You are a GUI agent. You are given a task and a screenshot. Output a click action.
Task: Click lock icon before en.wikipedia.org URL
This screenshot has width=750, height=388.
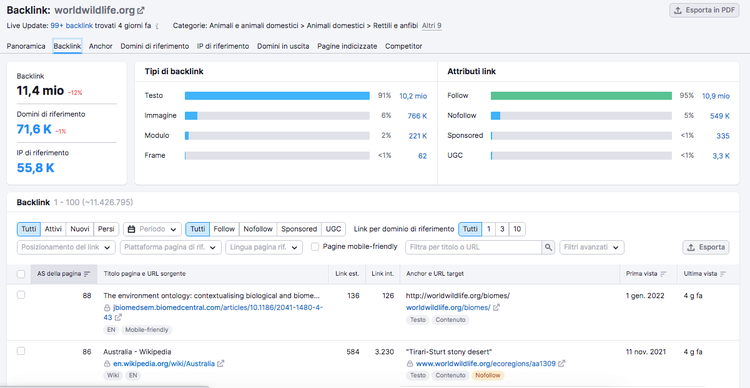(x=107, y=364)
